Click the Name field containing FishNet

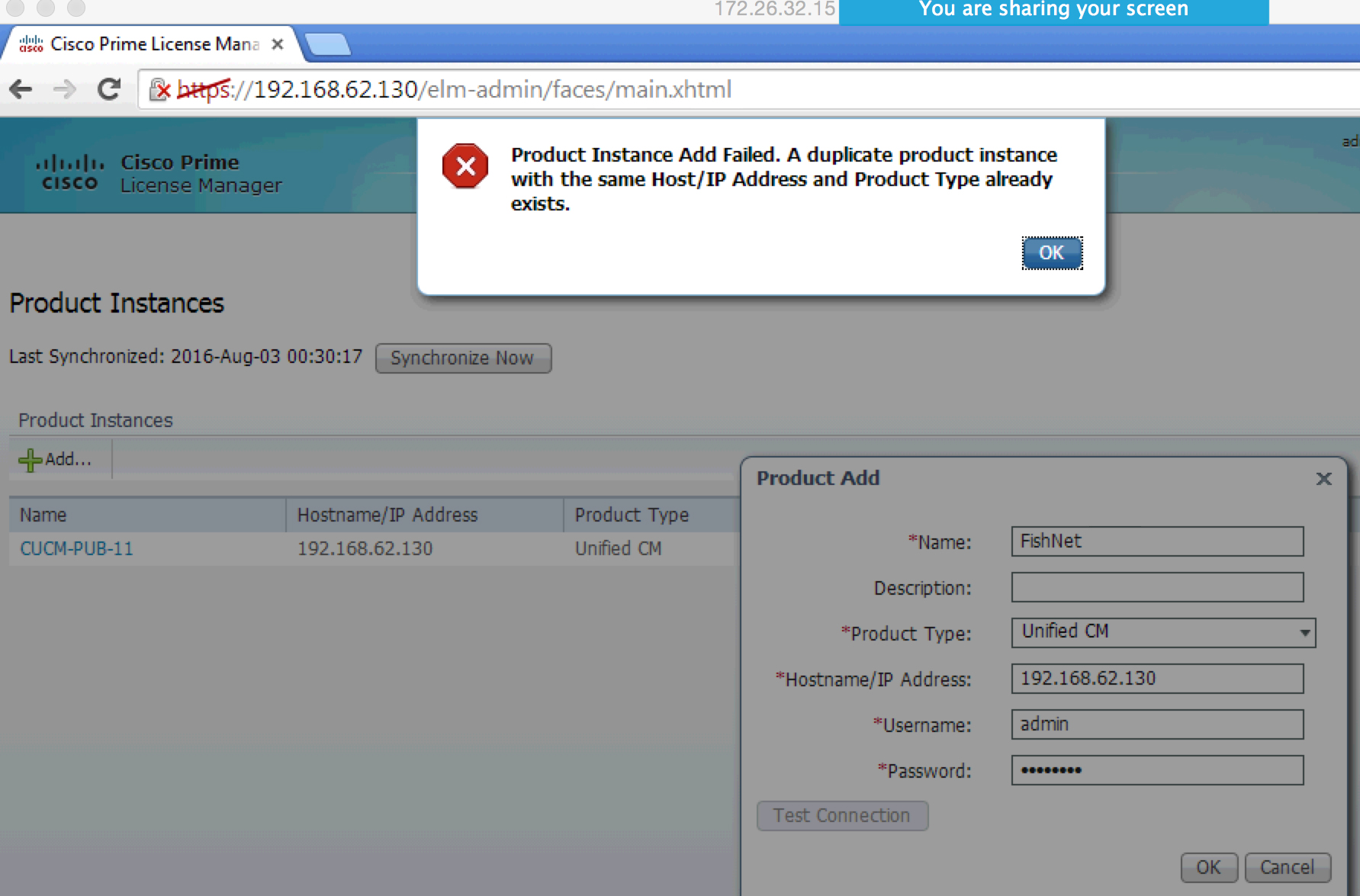(1157, 541)
